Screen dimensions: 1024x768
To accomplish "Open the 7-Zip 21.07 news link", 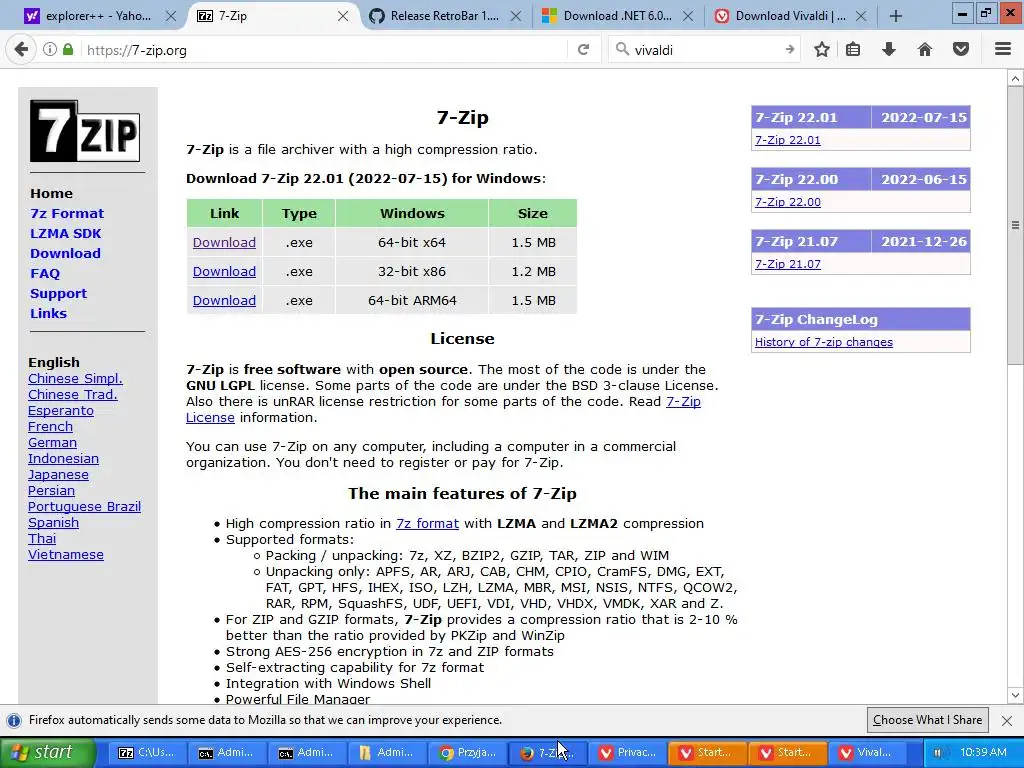I will 788,264.
